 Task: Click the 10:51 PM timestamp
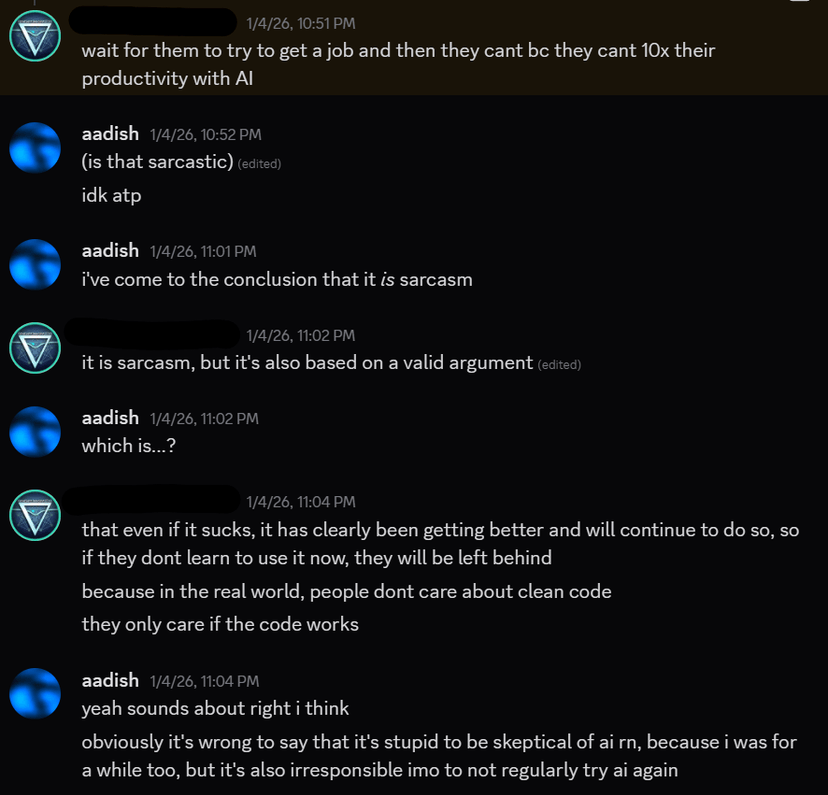pos(301,23)
